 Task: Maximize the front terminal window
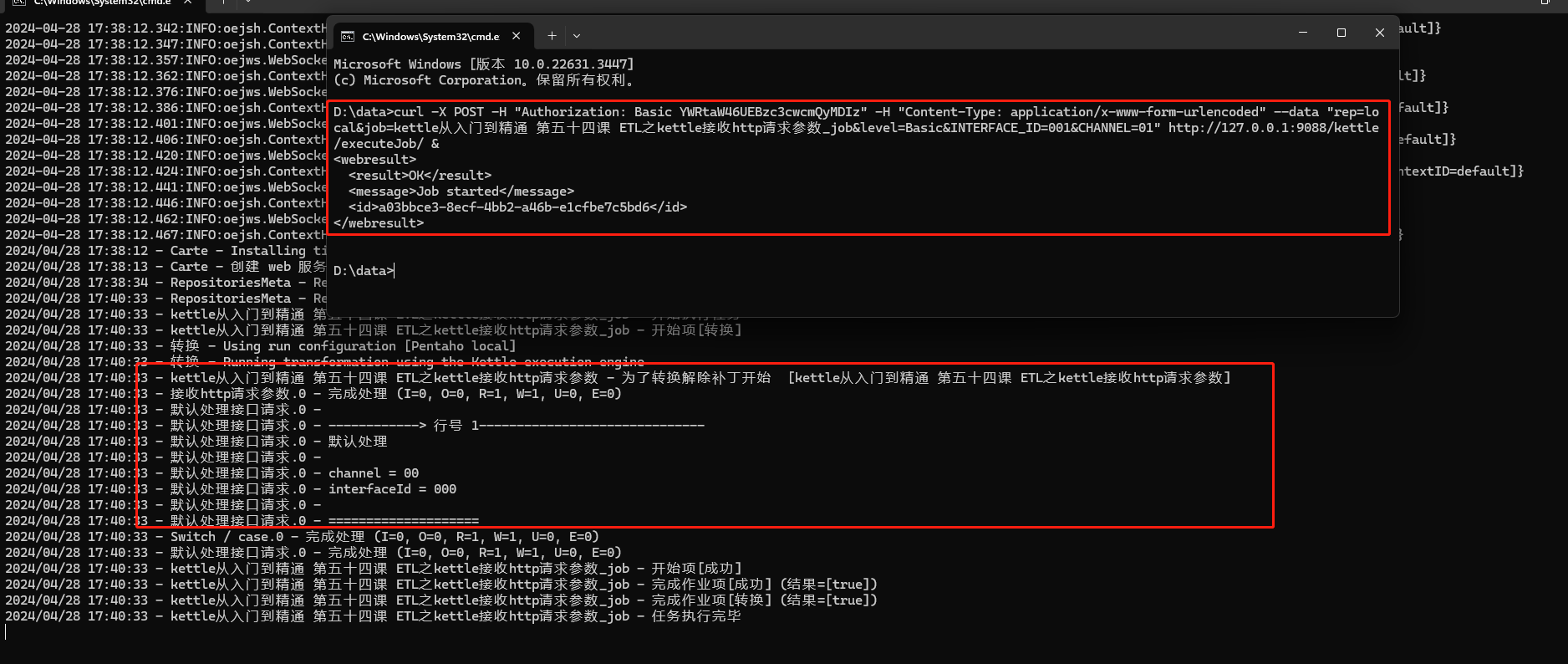pos(1341,33)
